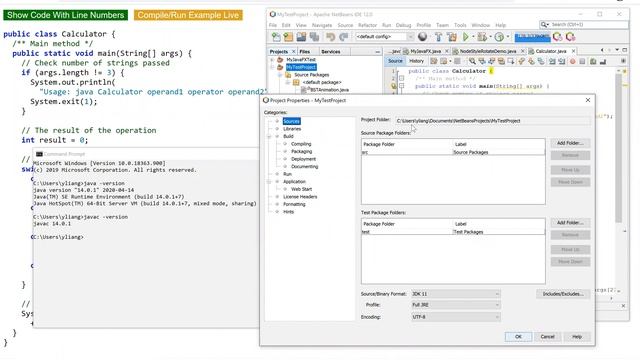Switch to the History editor view
640x360 pixels.
tap(416, 61)
